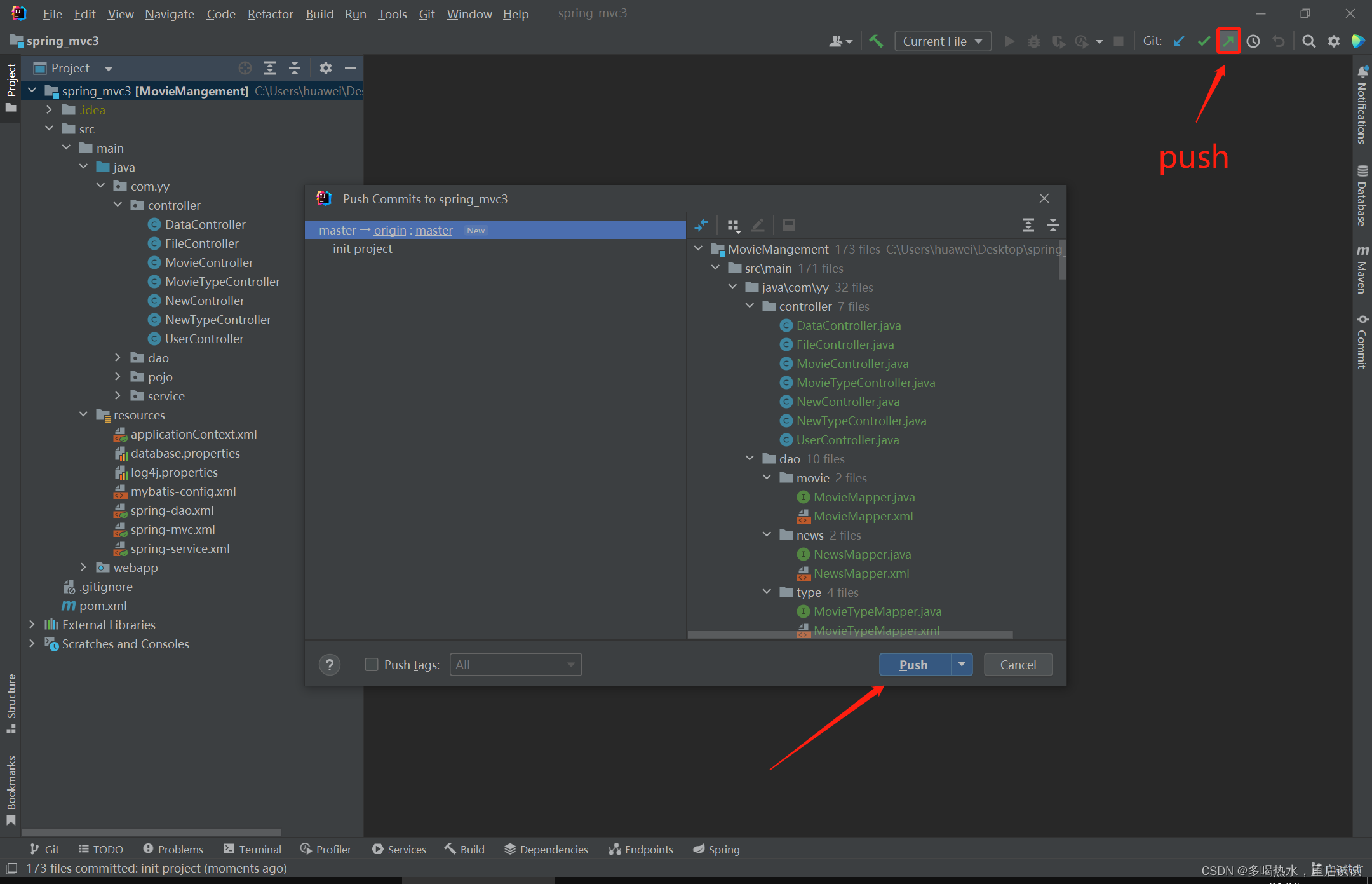Open the Terminal tool window tab
The width and height of the screenshot is (1372, 884).
[x=253, y=850]
